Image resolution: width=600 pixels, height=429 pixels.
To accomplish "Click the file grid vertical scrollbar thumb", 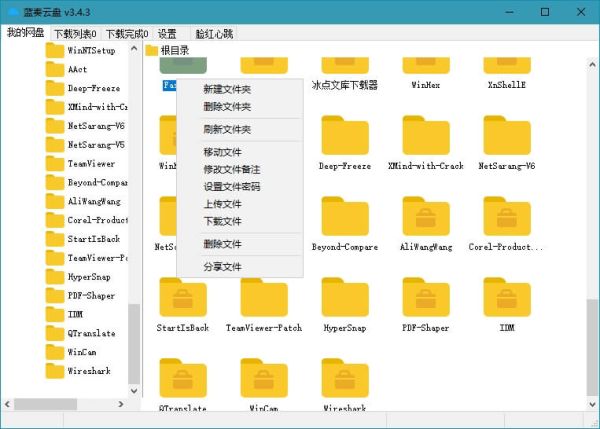I will [x=592, y=347].
